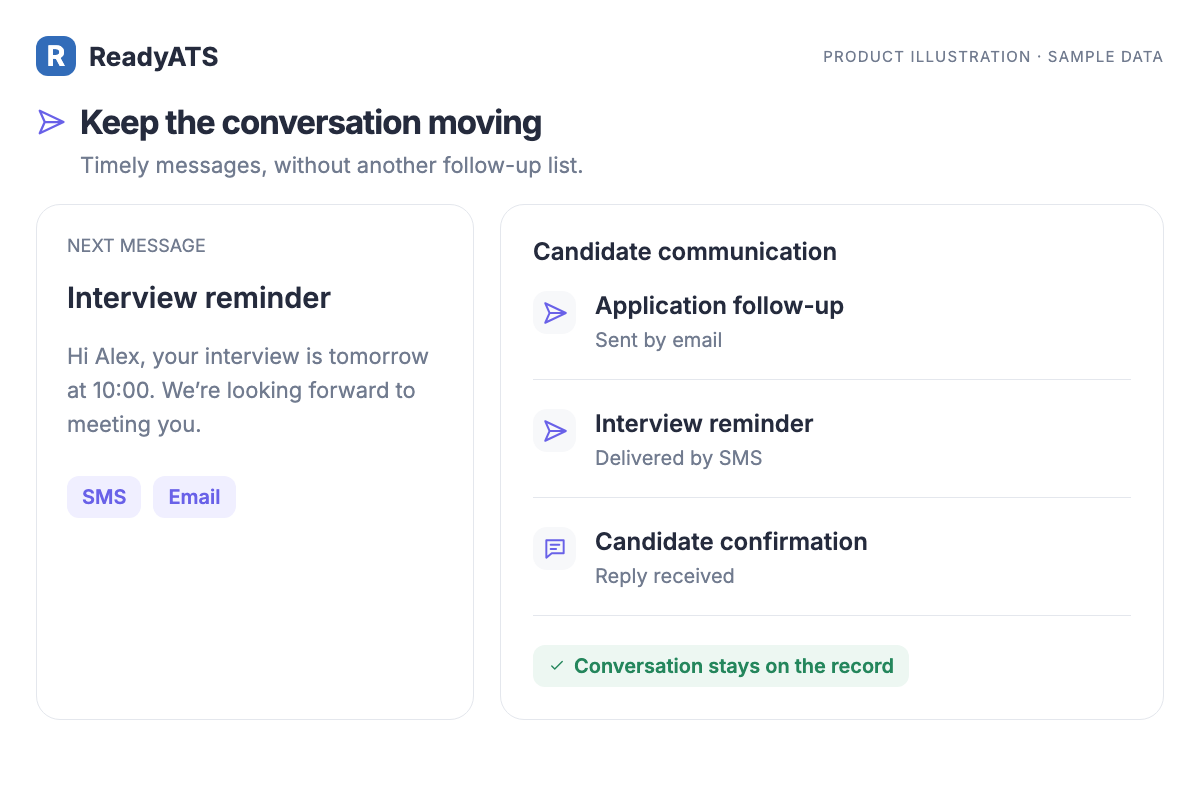Click the Keep the conversation moving headline
Image resolution: width=1200 pixels, height=800 pixels.
click(311, 122)
